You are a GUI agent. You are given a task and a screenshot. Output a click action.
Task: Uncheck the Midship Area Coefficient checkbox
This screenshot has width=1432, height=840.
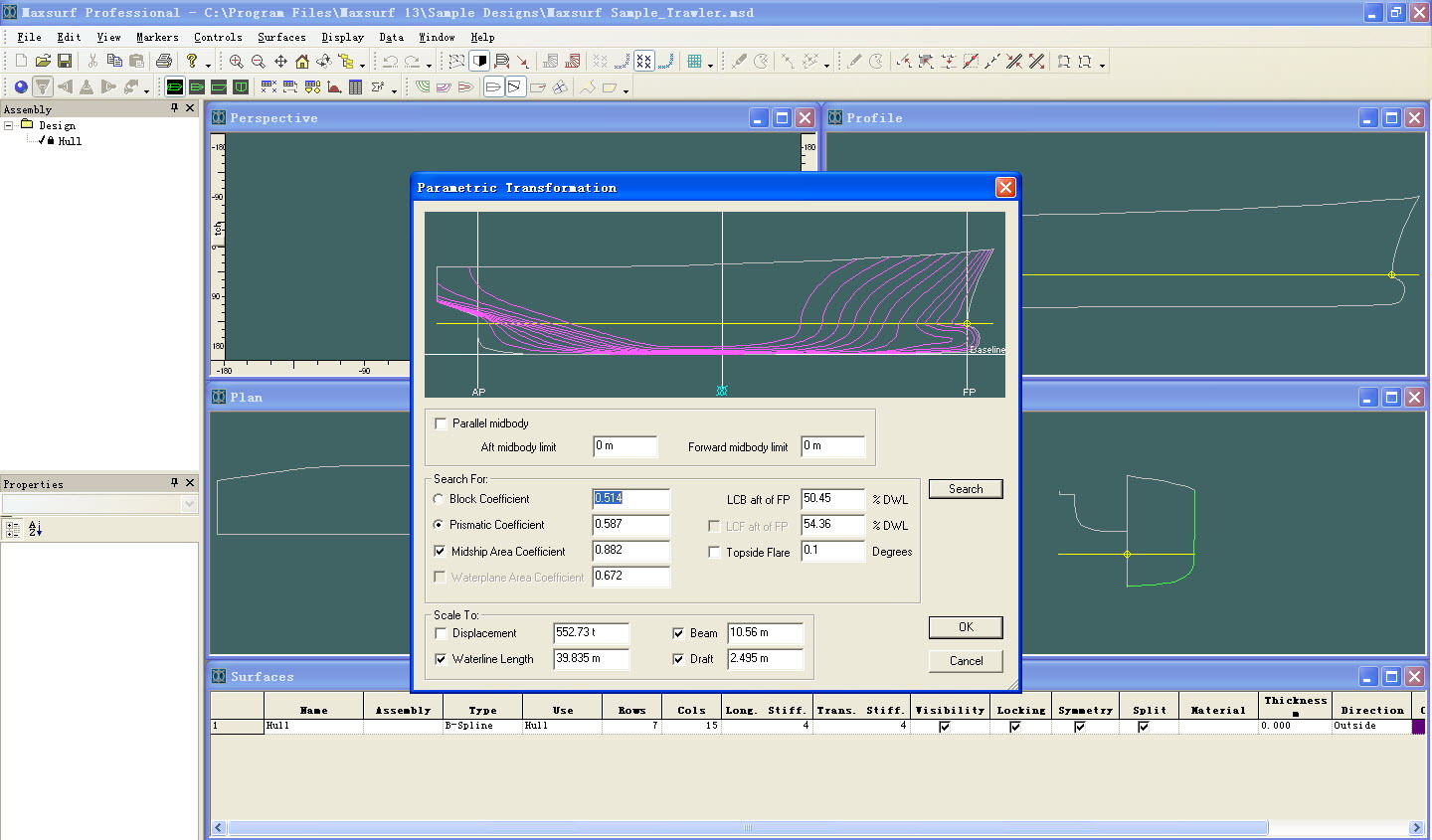click(x=440, y=551)
